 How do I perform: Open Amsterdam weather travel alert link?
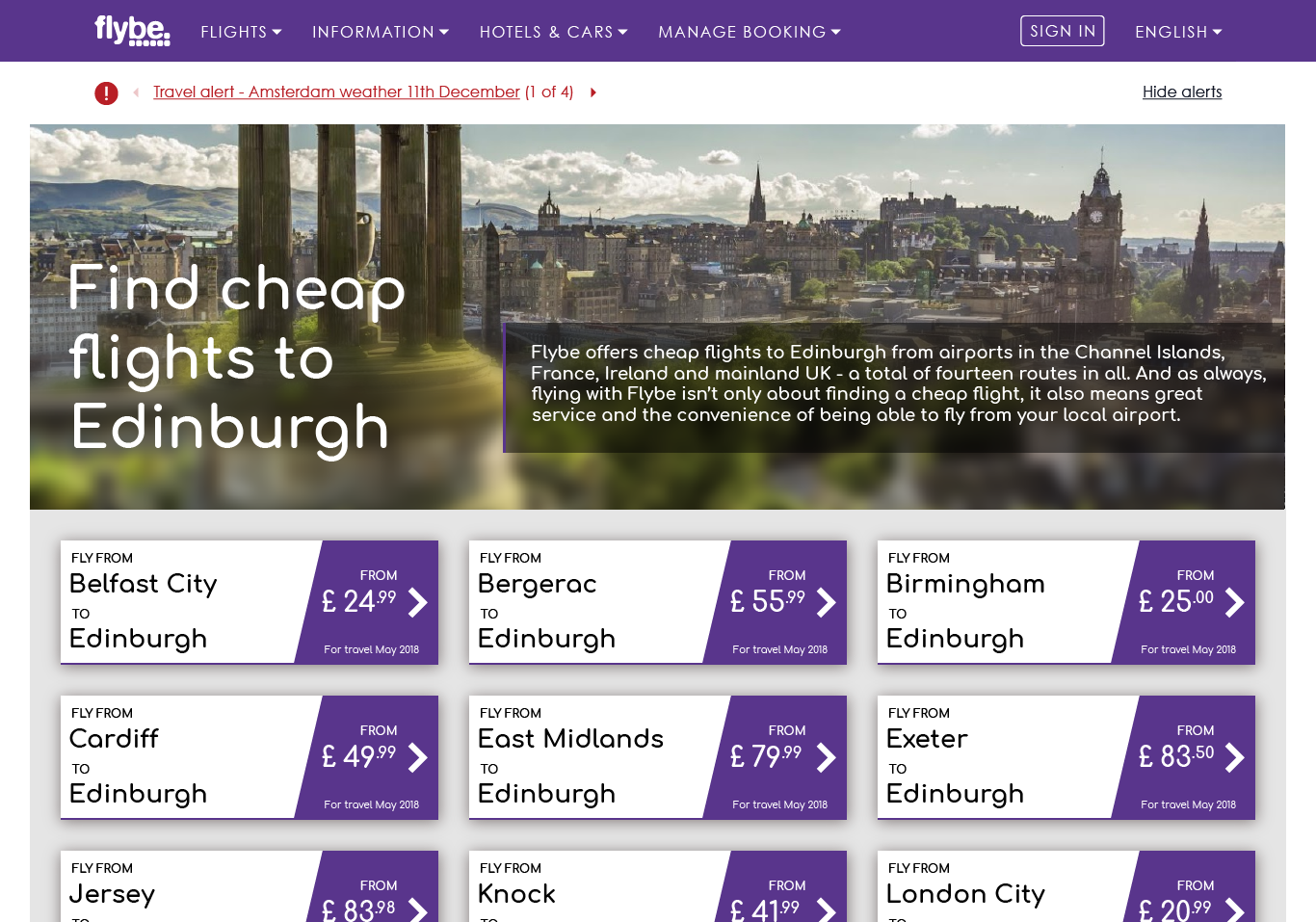pos(336,92)
